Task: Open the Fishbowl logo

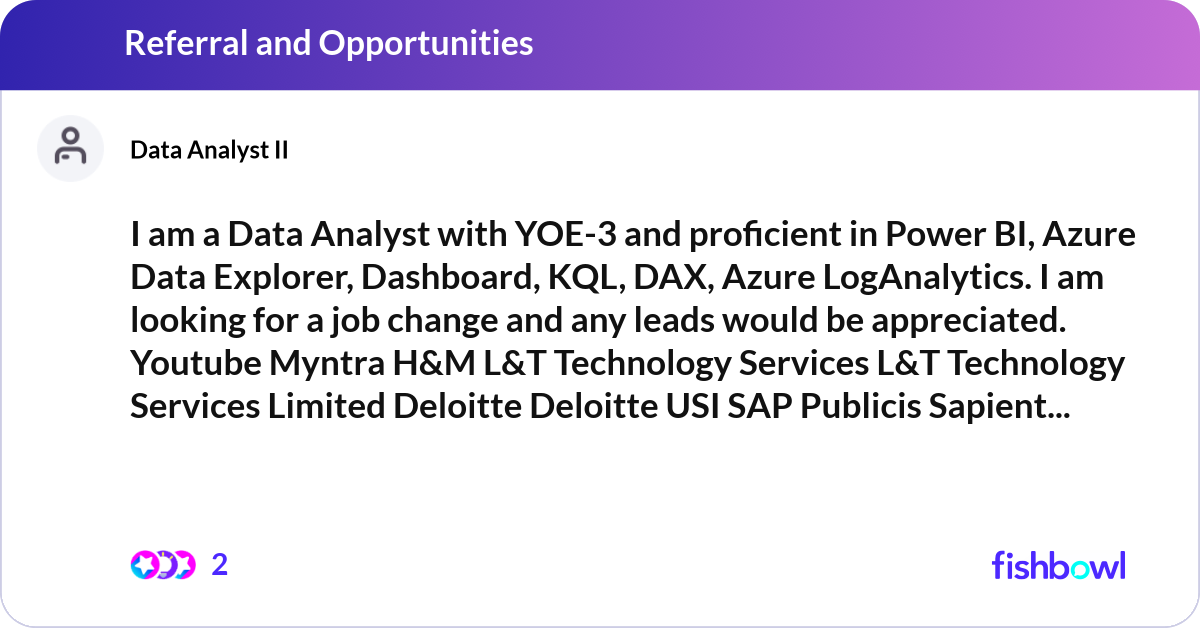Action: tap(1058, 565)
